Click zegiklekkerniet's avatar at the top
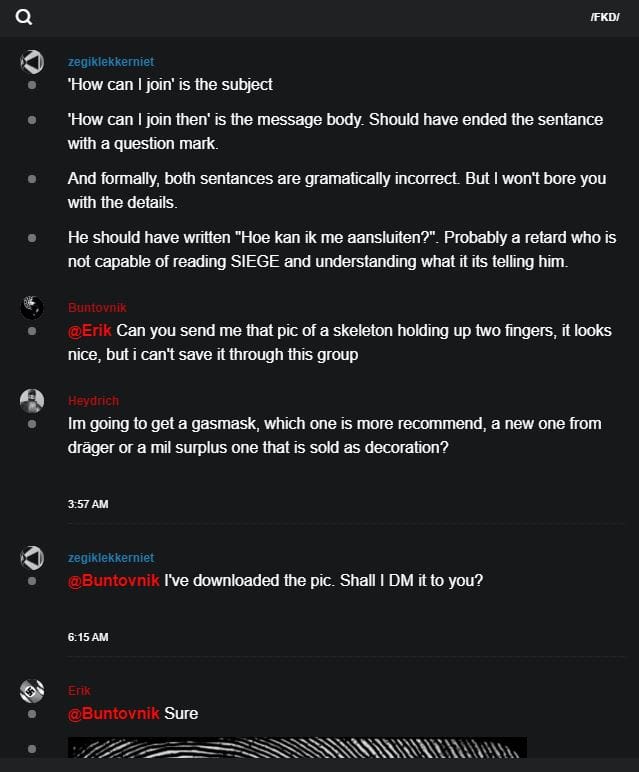 point(32,62)
